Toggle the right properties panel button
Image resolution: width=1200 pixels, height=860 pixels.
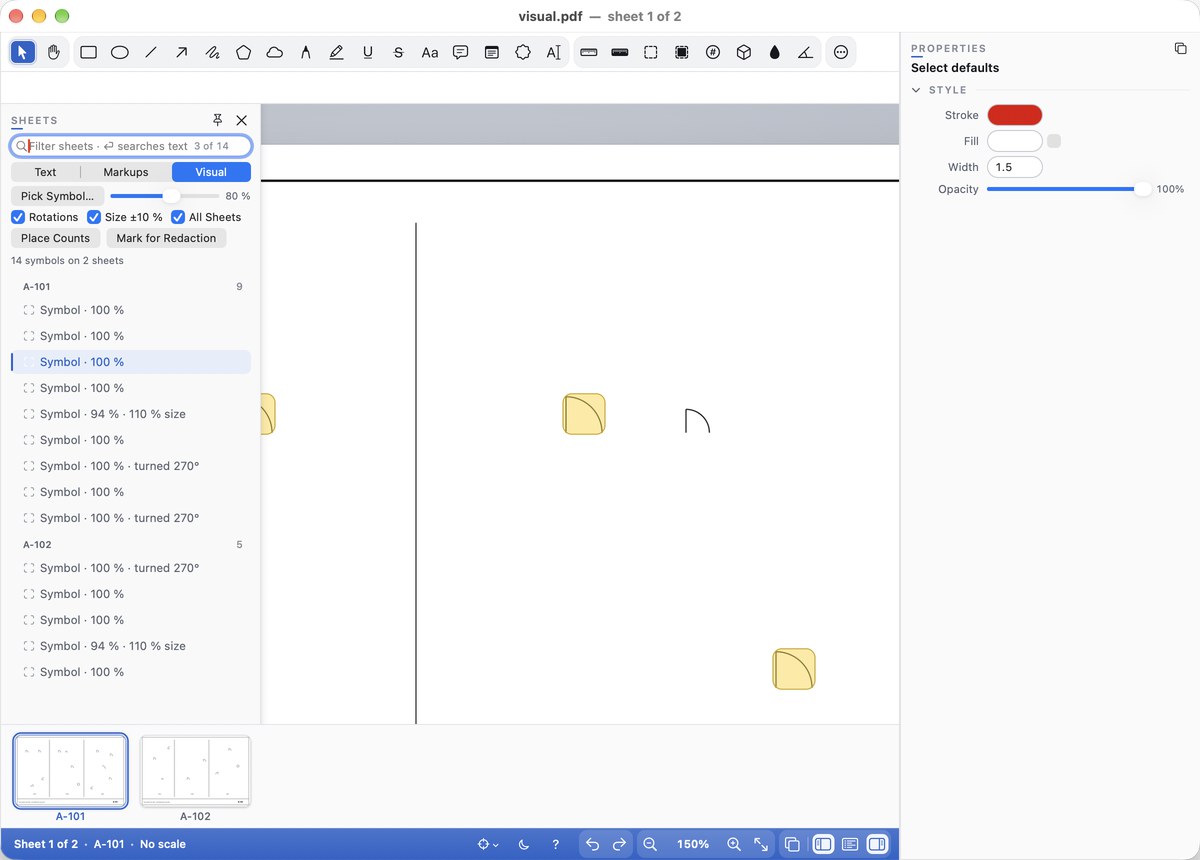pyautogui.click(x=877, y=844)
